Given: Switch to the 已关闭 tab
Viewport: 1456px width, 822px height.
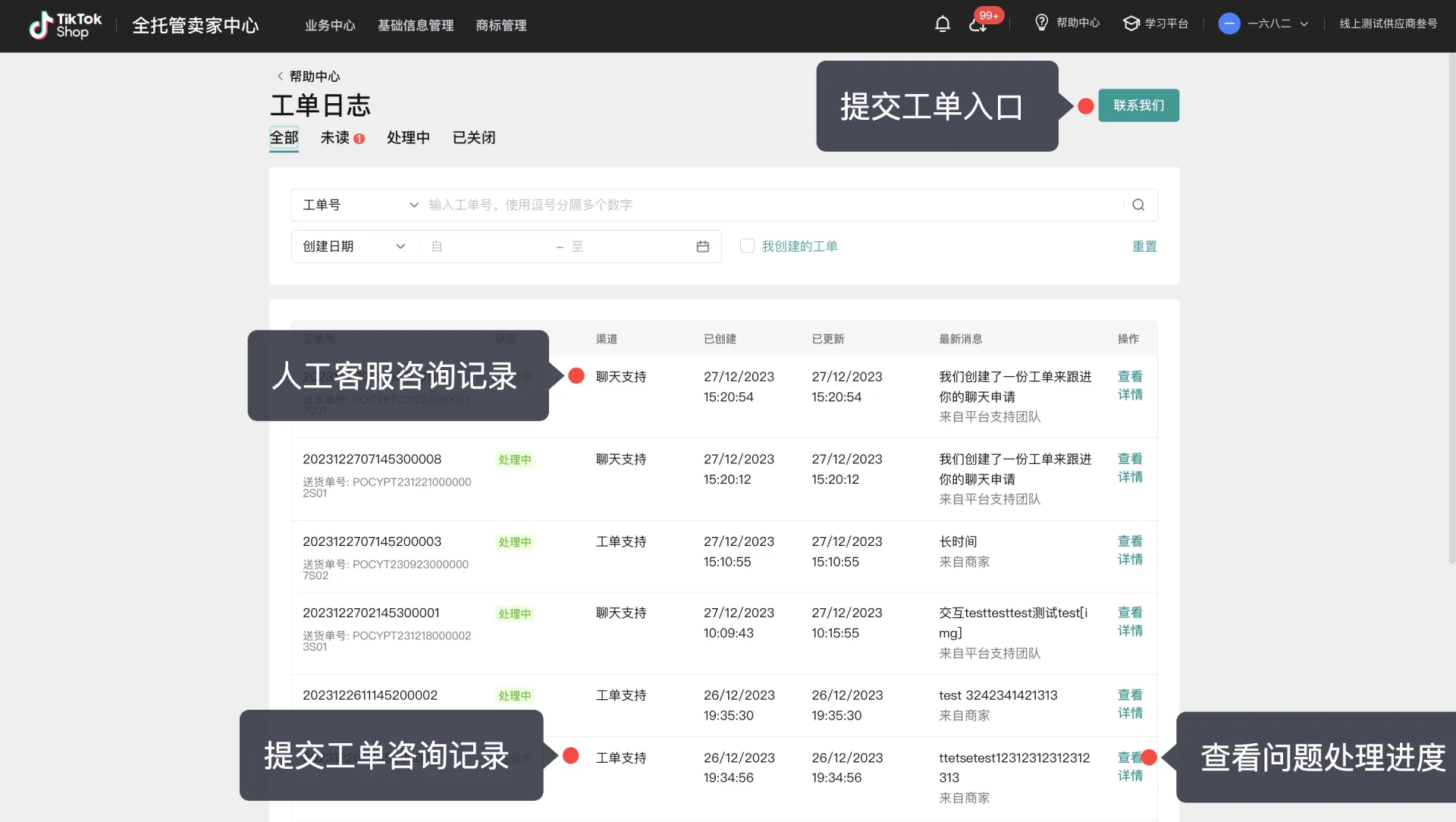Looking at the screenshot, I should pyautogui.click(x=474, y=137).
